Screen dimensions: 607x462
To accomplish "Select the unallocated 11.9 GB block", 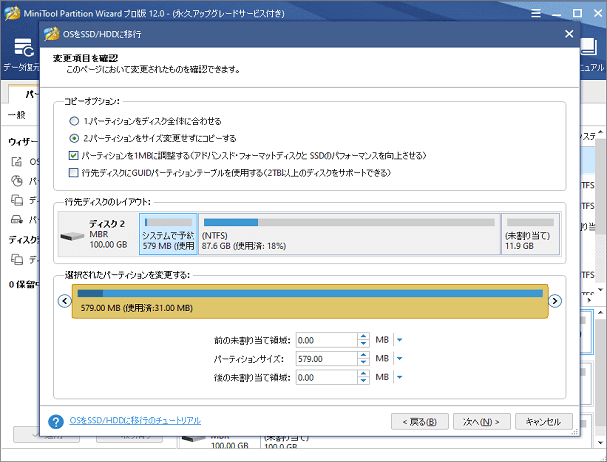I will click(x=530, y=234).
